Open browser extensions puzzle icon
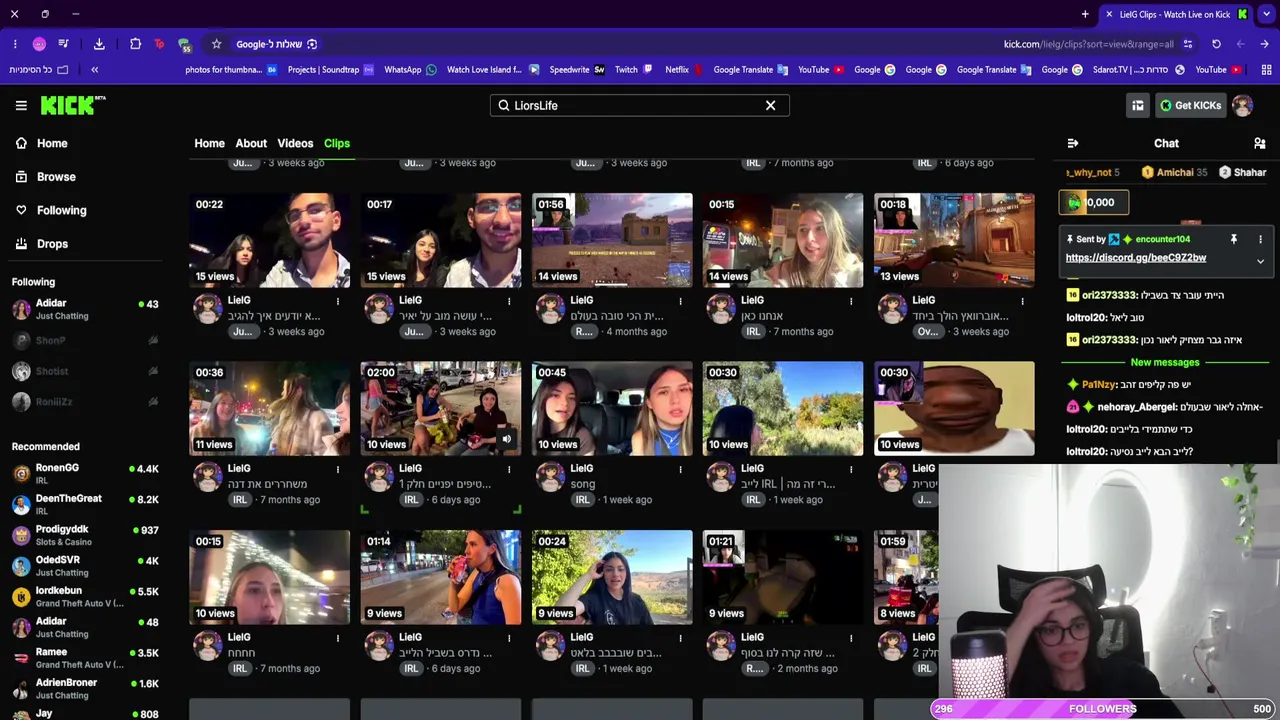 click(136, 44)
